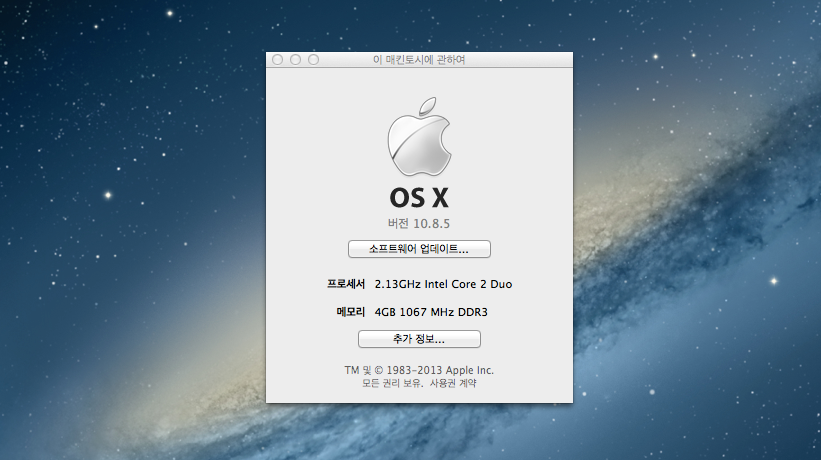The width and height of the screenshot is (821, 460).
Task: Open the 사용권 계약 license agreement link
Action: pos(453,383)
